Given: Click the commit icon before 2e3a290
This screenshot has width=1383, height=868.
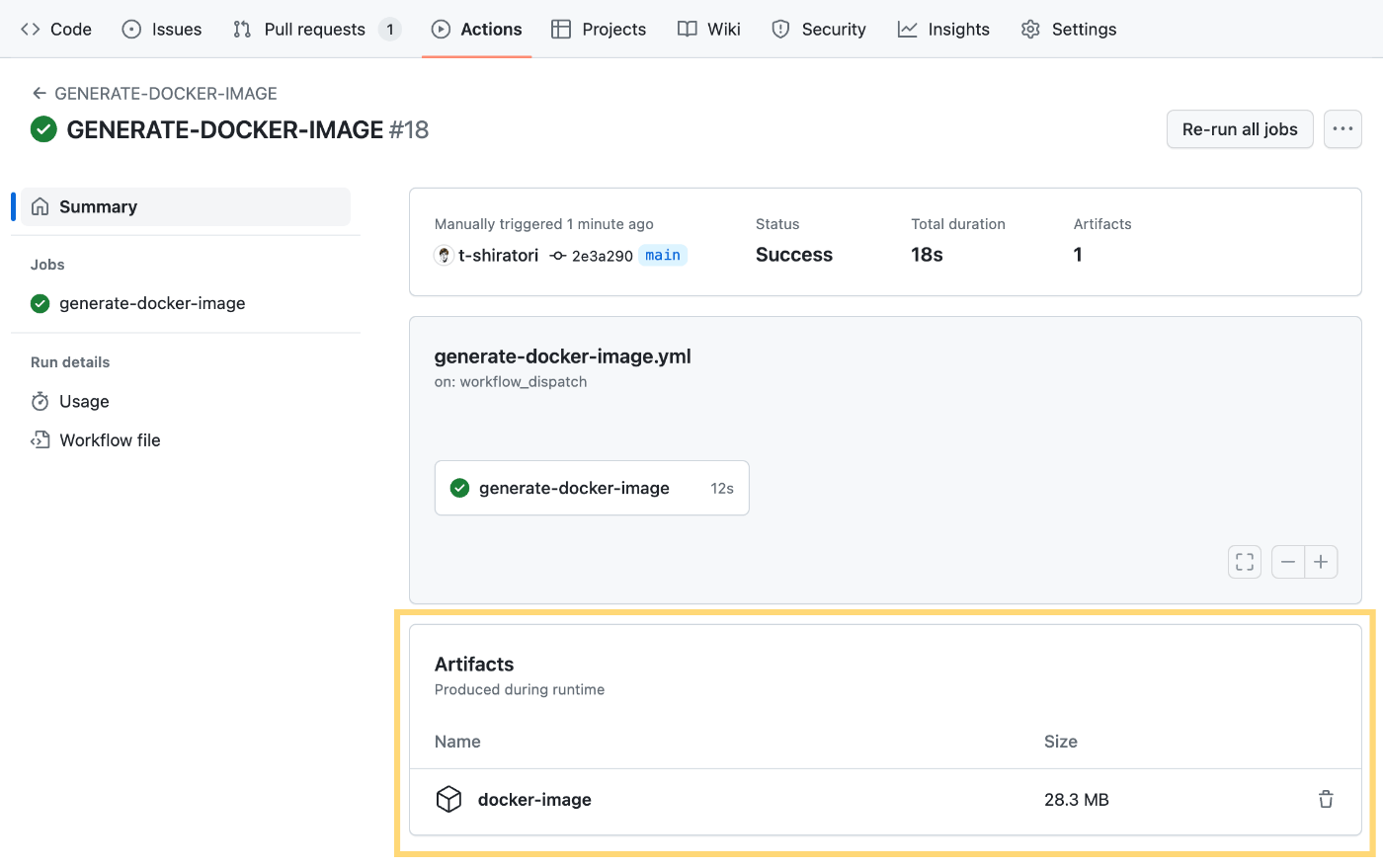Looking at the screenshot, I should (558, 256).
